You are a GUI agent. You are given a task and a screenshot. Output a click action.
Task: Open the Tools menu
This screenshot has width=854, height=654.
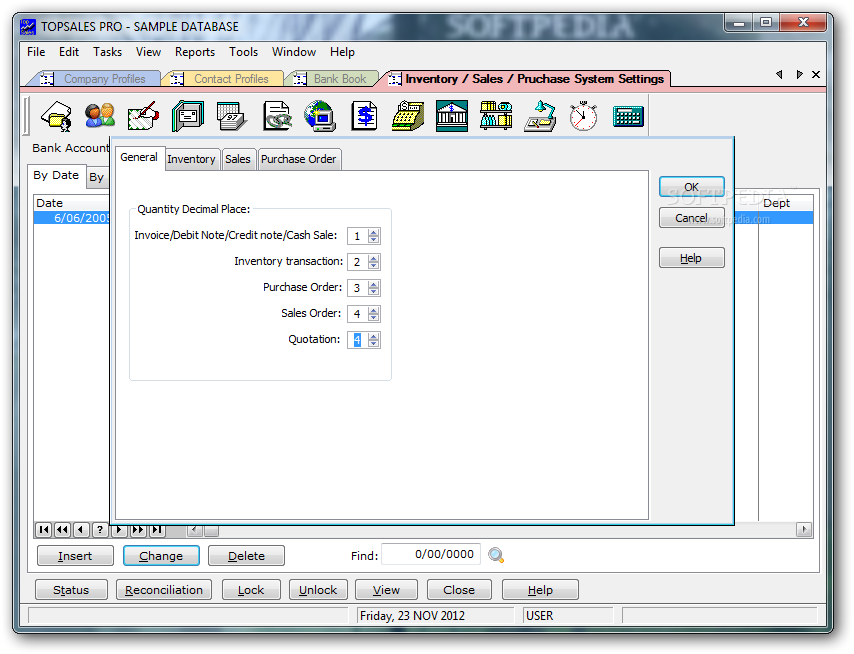[x=243, y=52]
